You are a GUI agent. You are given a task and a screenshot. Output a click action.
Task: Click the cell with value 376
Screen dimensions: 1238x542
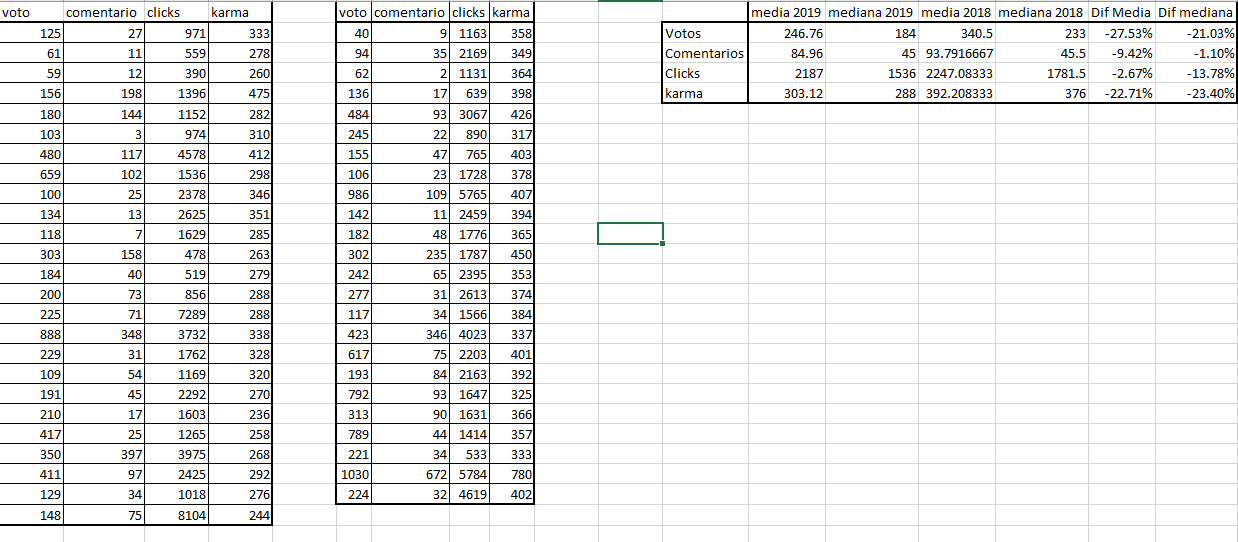click(x=1042, y=94)
